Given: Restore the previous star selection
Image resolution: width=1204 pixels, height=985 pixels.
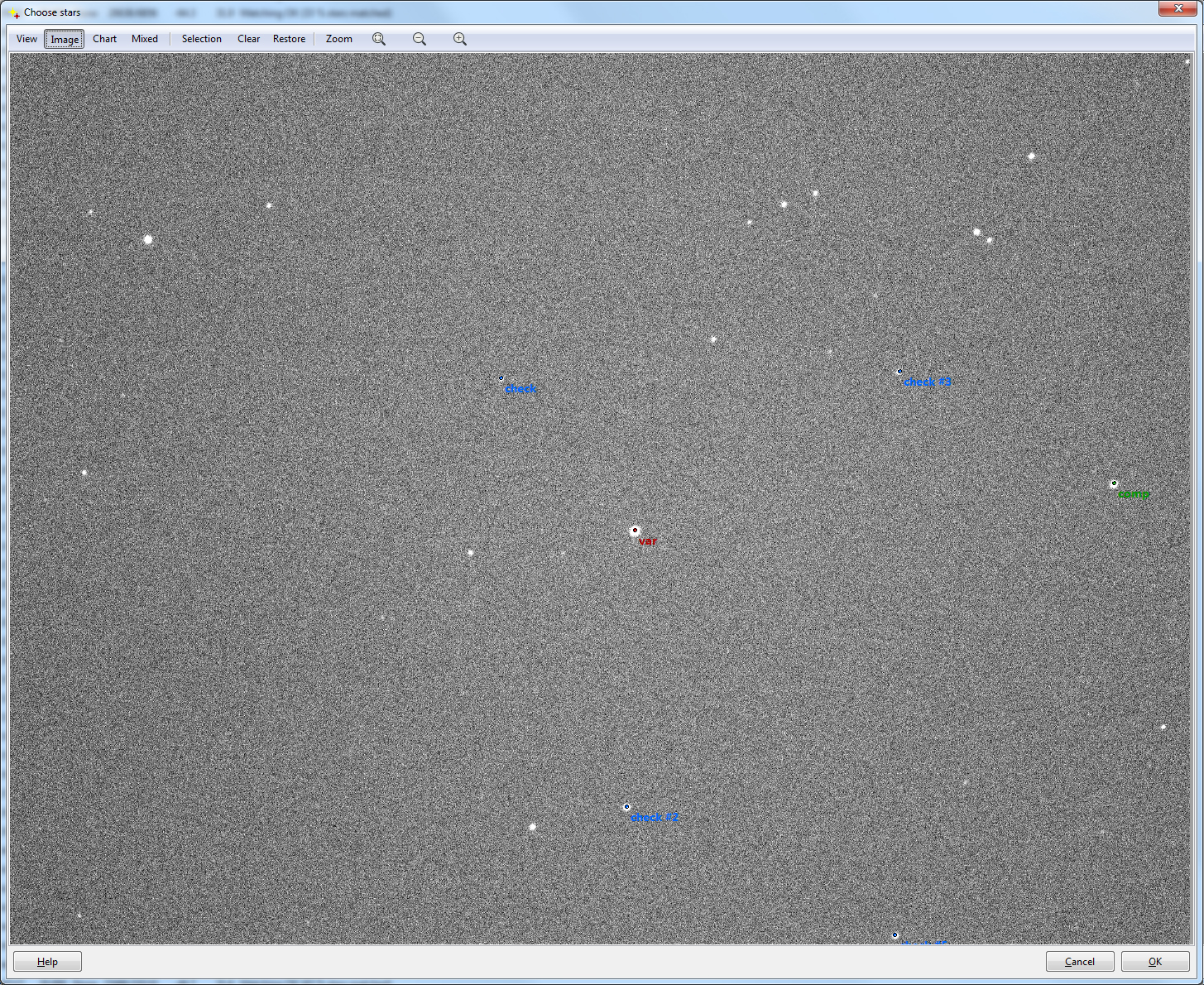Looking at the screenshot, I should (289, 39).
